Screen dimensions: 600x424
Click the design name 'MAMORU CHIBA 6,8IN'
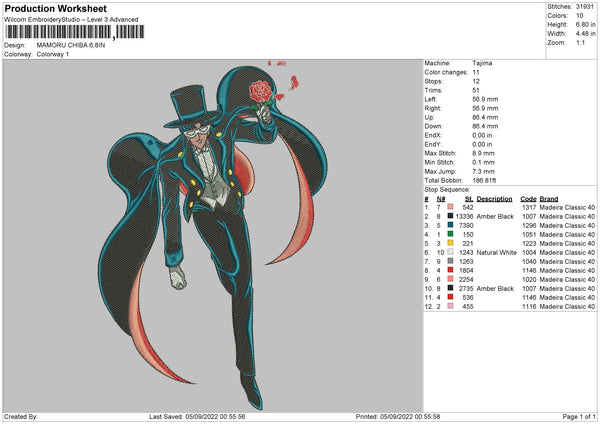[71, 45]
